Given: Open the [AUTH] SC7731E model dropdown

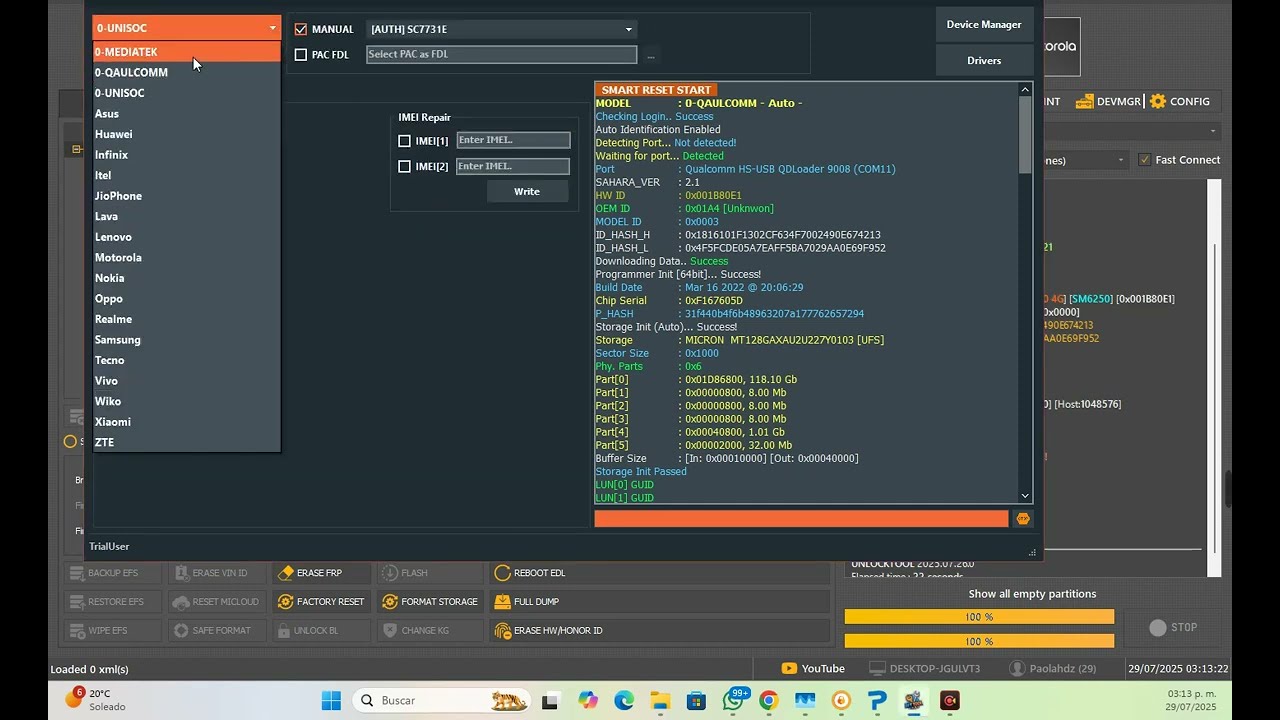Looking at the screenshot, I should pos(502,29).
